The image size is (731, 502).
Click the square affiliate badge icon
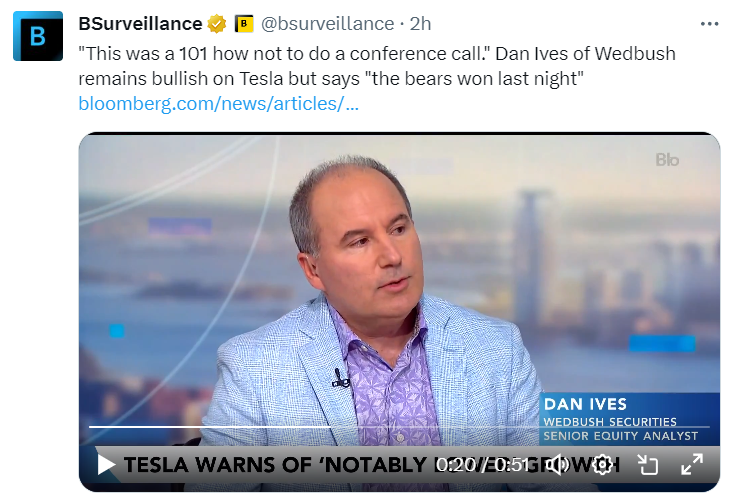(x=244, y=23)
